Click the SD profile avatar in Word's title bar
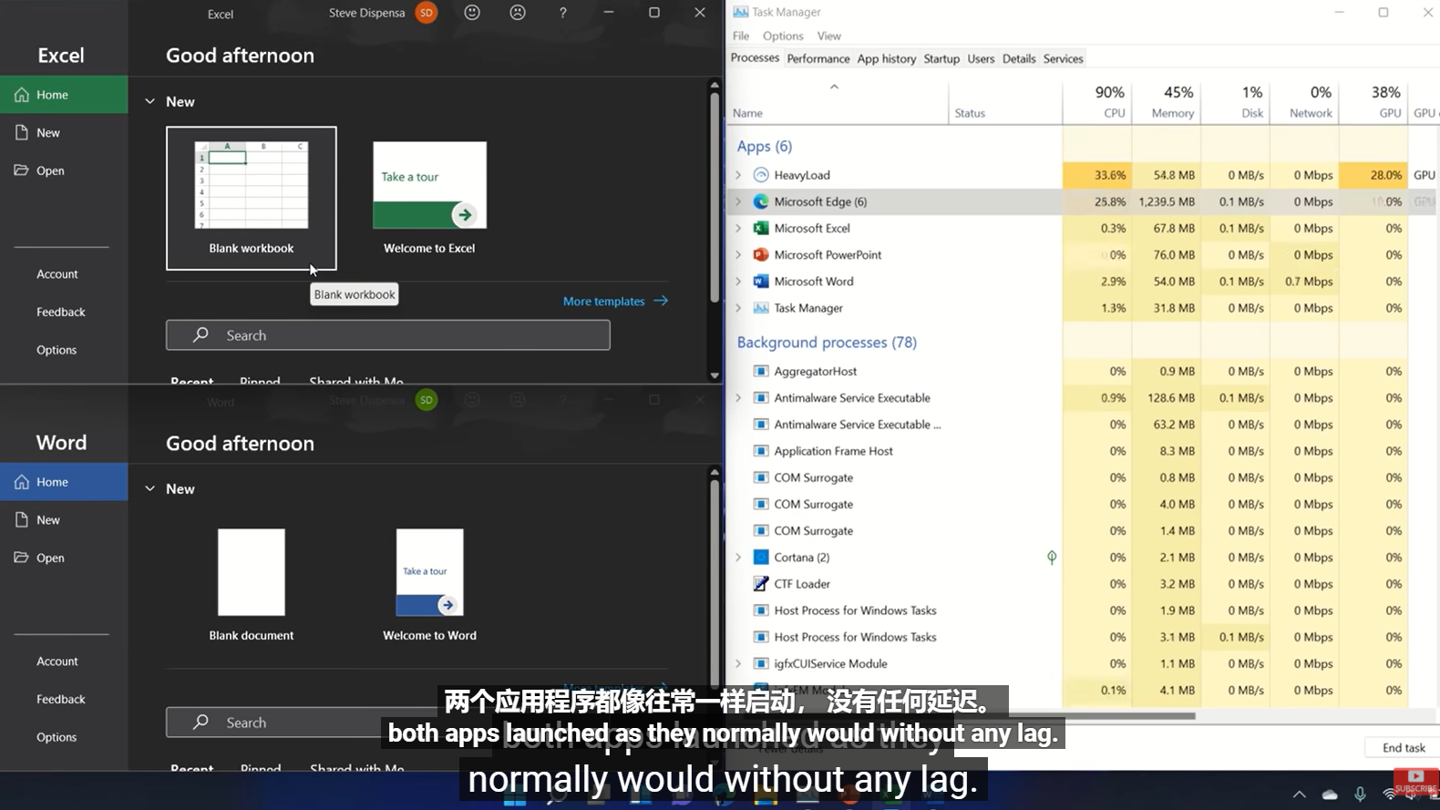1440x810 pixels. tap(427, 399)
